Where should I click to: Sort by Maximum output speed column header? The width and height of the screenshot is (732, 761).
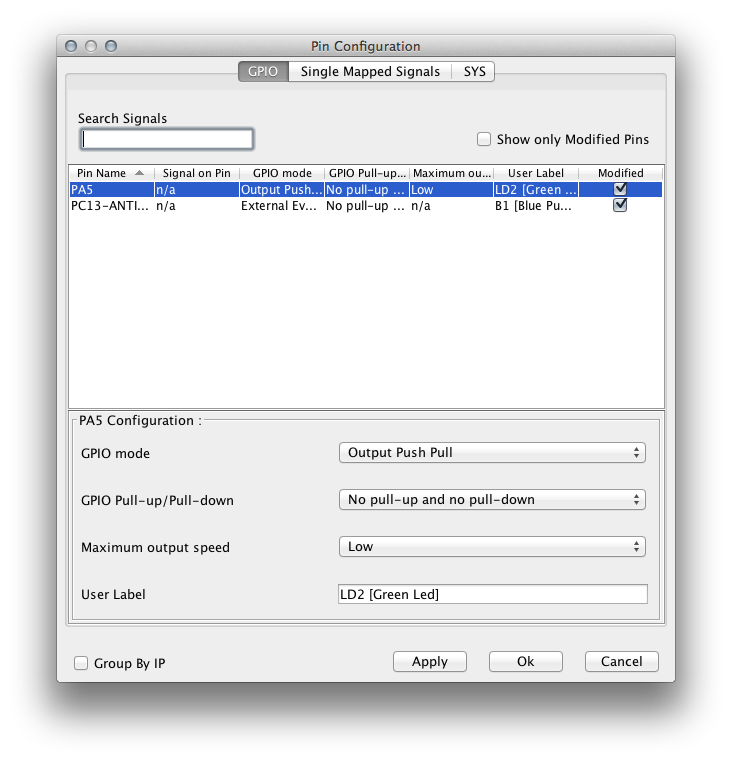click(452, 173)
